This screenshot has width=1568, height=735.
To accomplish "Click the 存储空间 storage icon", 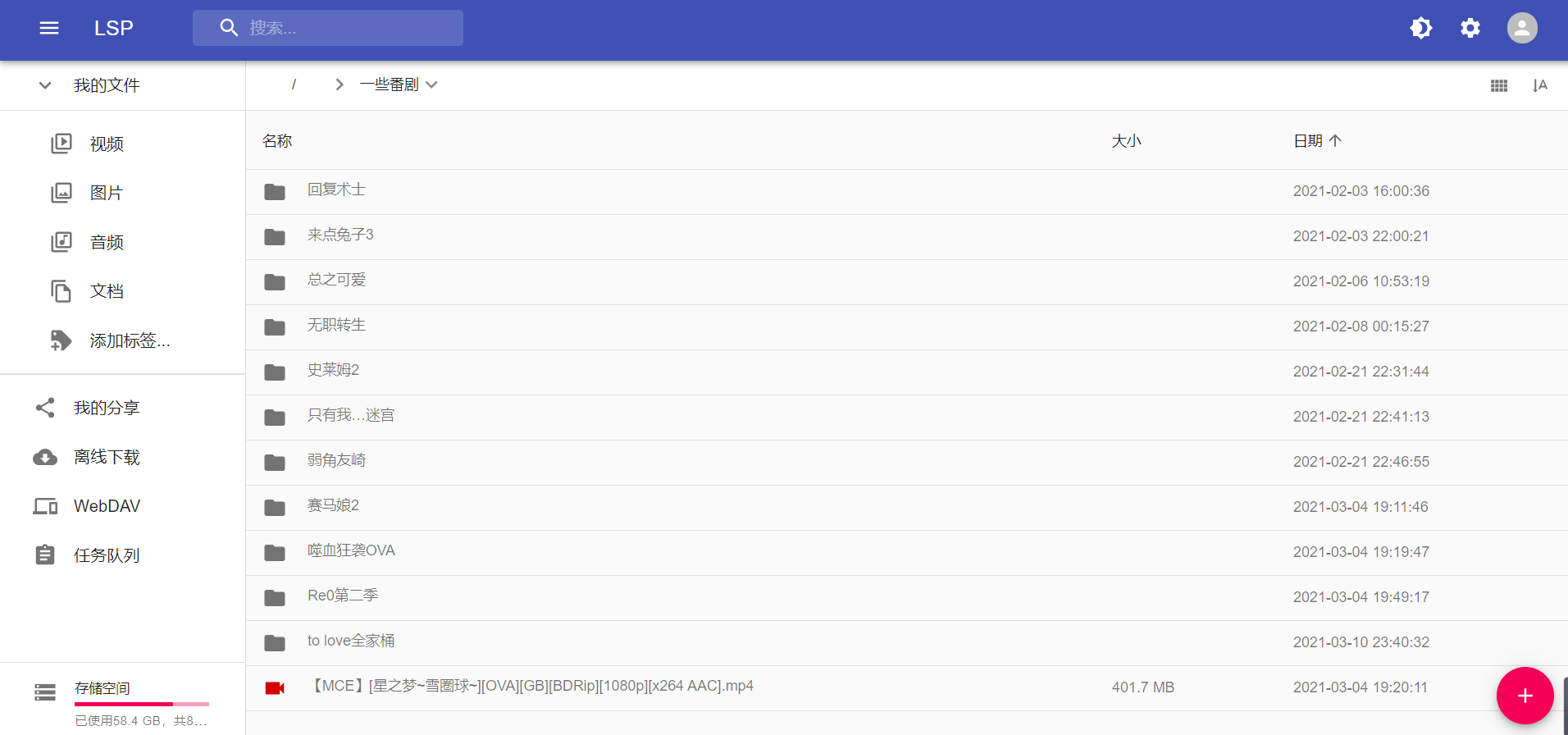I will 45,692.
